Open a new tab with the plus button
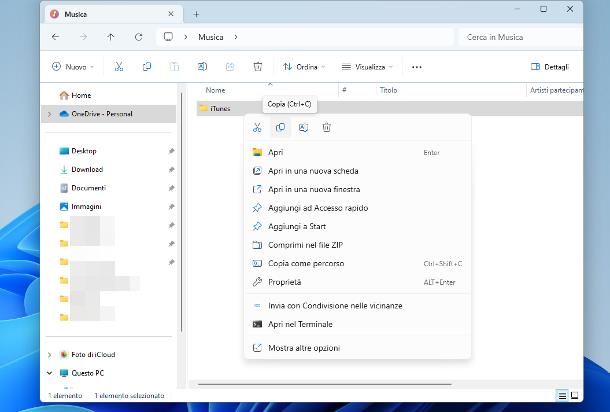This screenshot has width=610, height=412. (x=196, y=14)
